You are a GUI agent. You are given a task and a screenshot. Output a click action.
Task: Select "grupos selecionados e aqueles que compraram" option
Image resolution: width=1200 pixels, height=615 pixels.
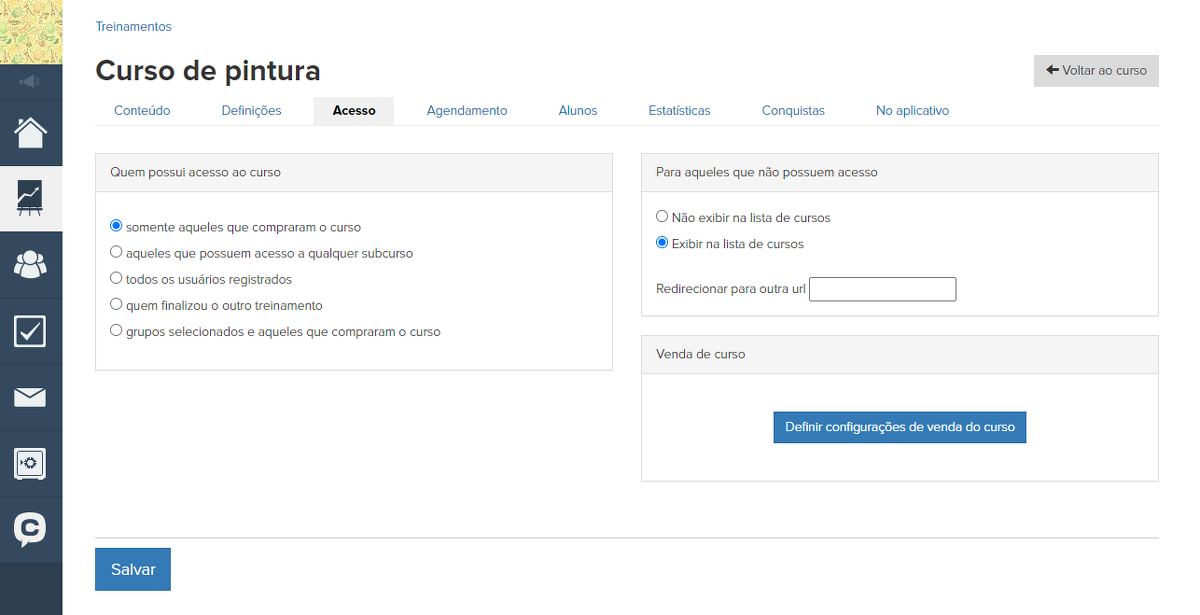[116, 331]
